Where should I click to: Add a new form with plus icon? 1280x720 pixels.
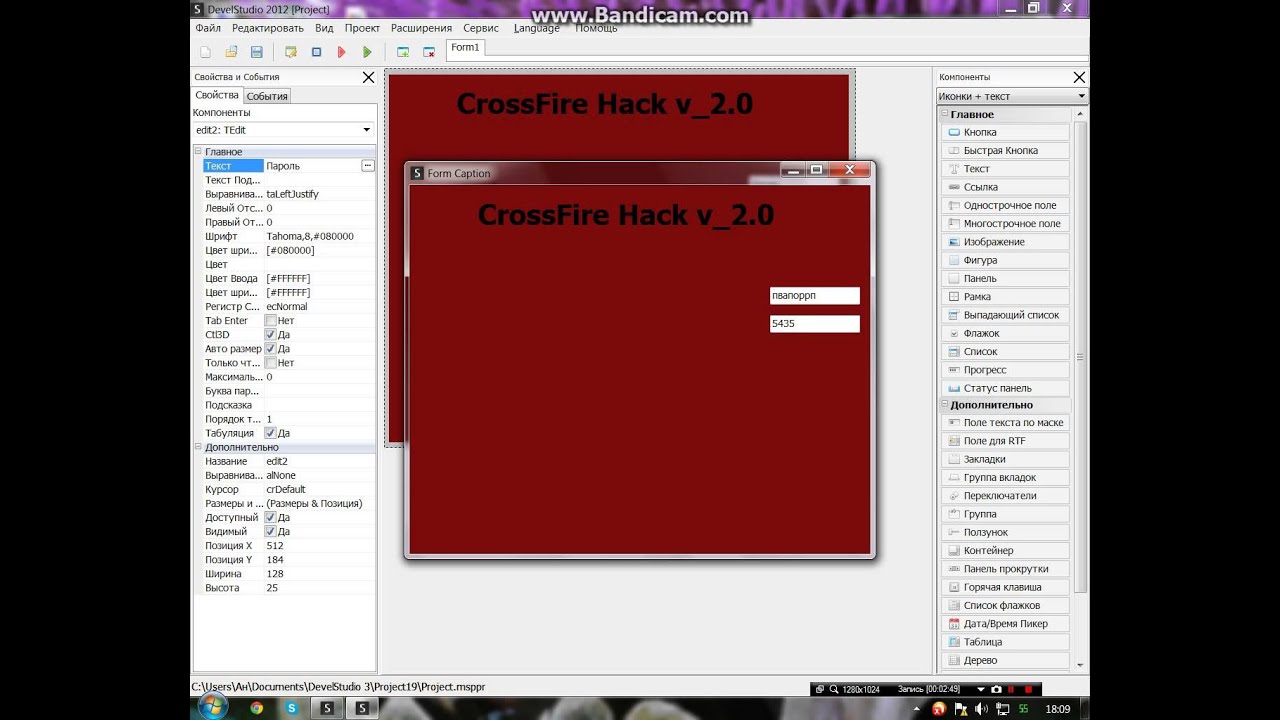point(403,52)
